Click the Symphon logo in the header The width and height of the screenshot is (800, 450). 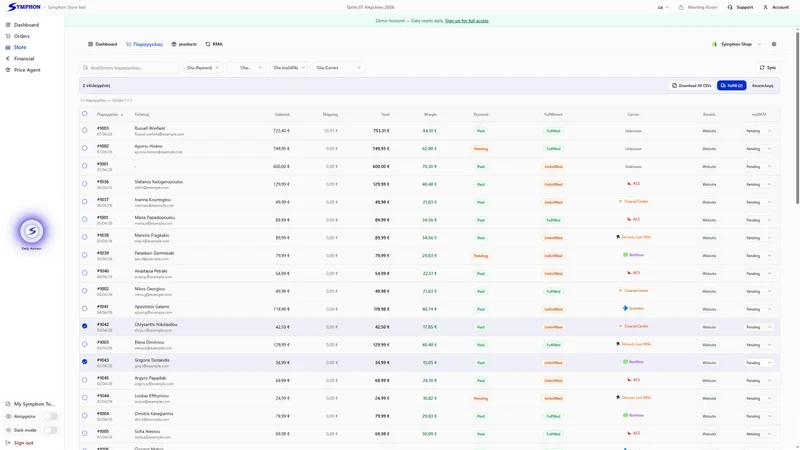pos(24,7)
